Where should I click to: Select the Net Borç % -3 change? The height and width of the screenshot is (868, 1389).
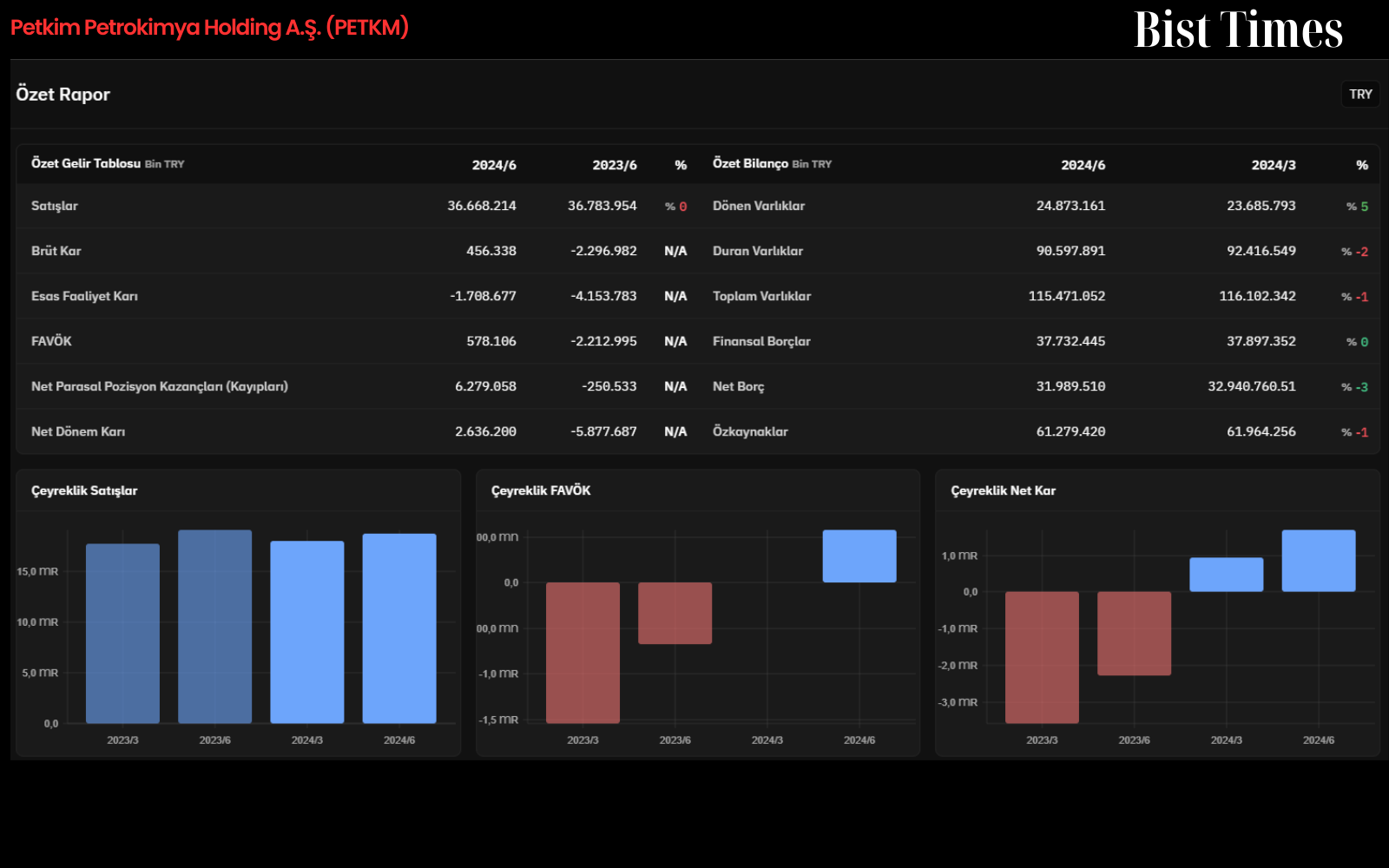(x=1354, y=387)
